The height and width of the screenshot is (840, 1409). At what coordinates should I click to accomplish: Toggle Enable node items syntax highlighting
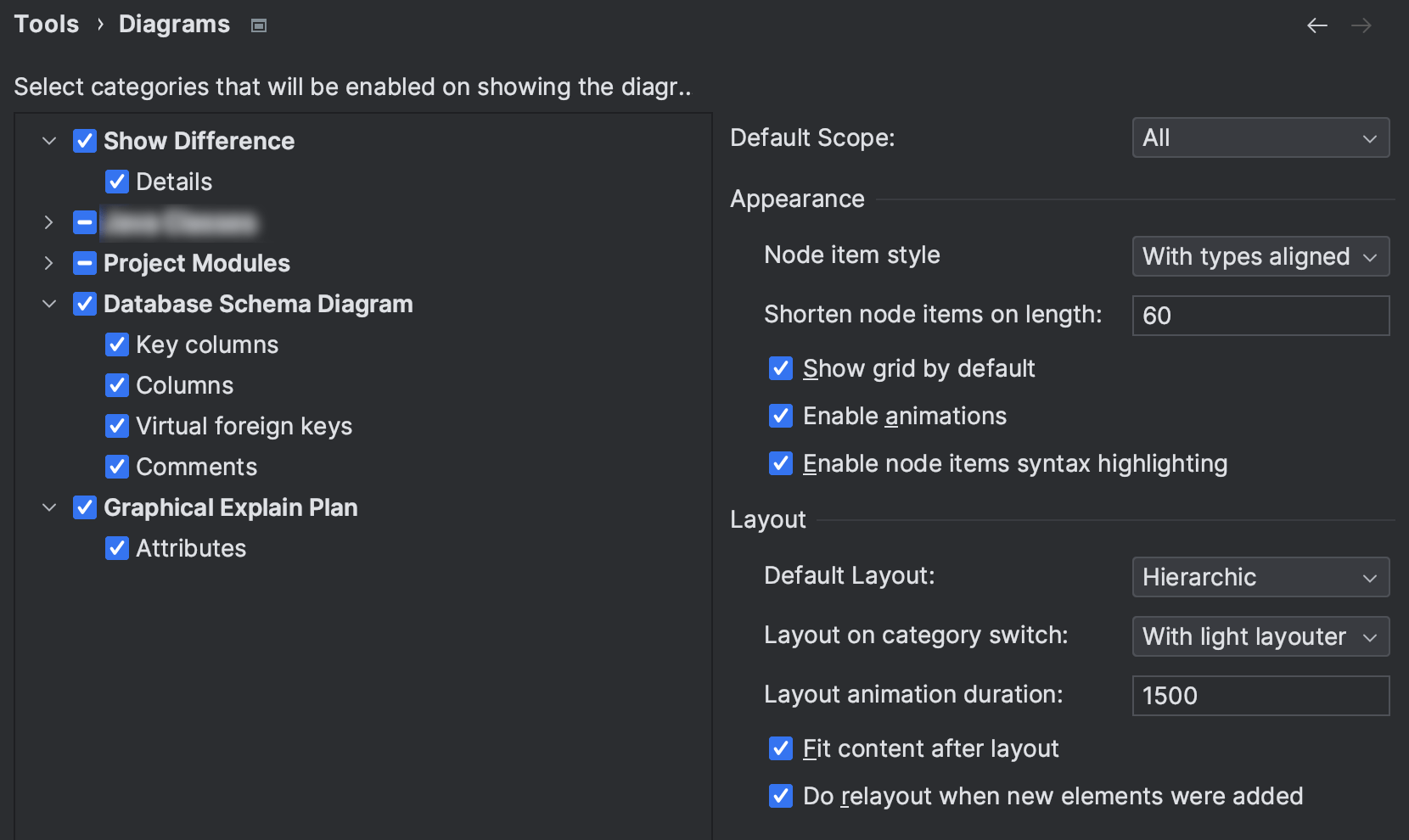780,463
